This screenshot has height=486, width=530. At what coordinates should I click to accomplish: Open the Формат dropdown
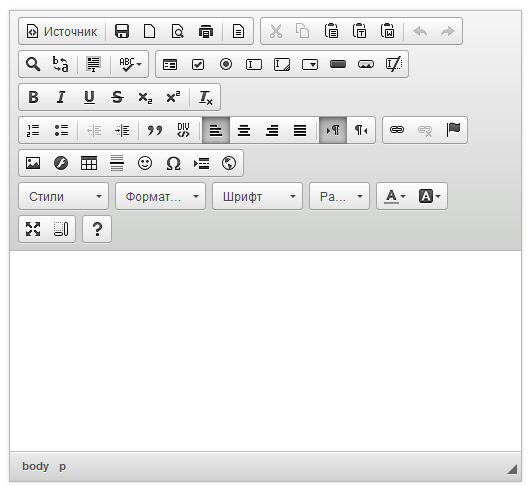(161, 196)
